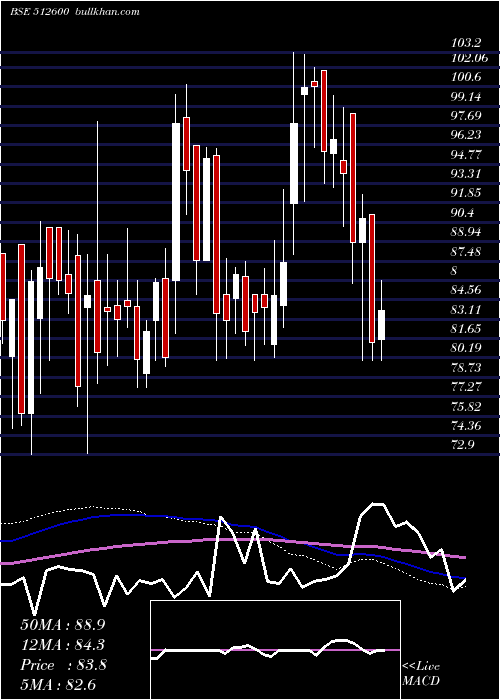
Task: Click the 5MA : 82.6 readout
Action: tap(58, 684)
